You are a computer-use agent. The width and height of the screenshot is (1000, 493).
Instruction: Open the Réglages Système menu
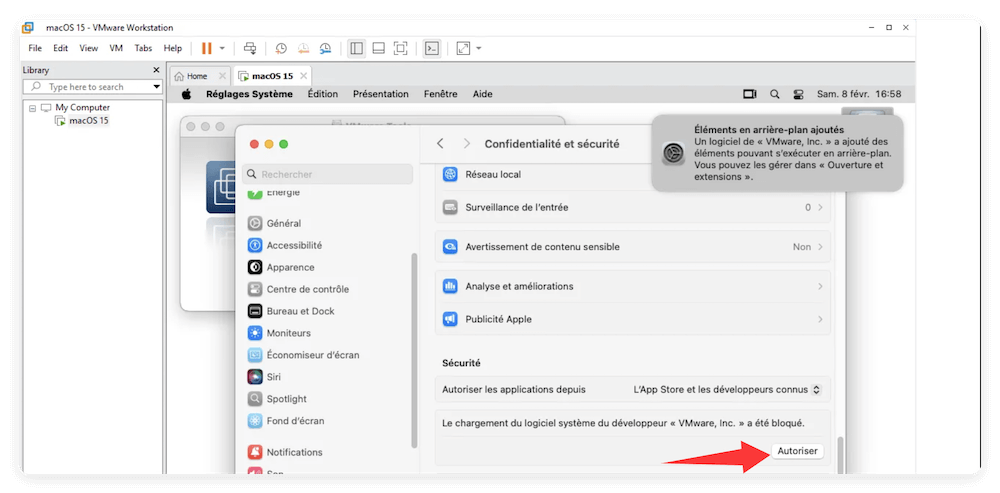[249, 94]
